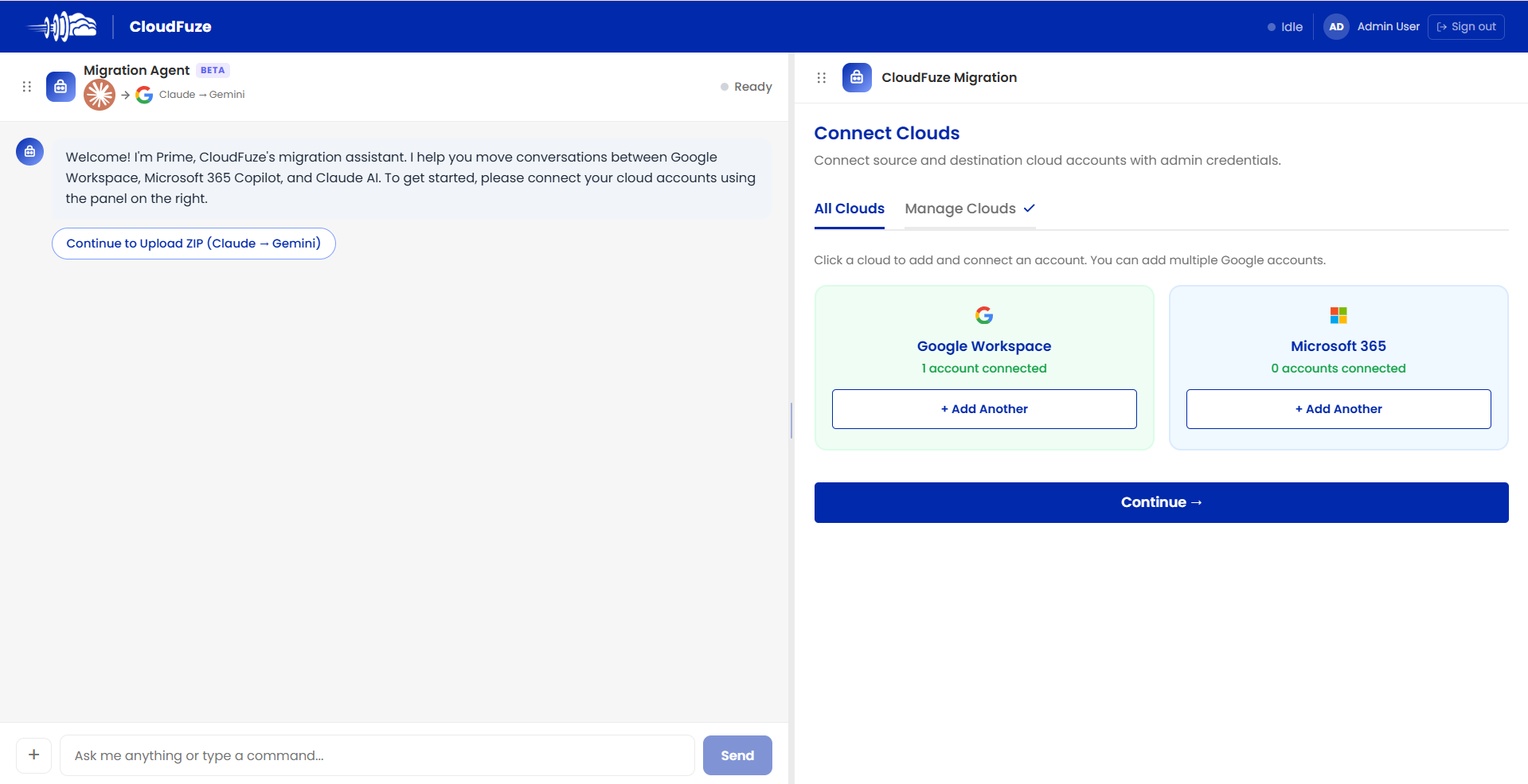The width and height of the screenshot is (1528, 784).
Task: Click the Prime welcome message bubble
Action: pyautogui.click(x=412, y=178)
